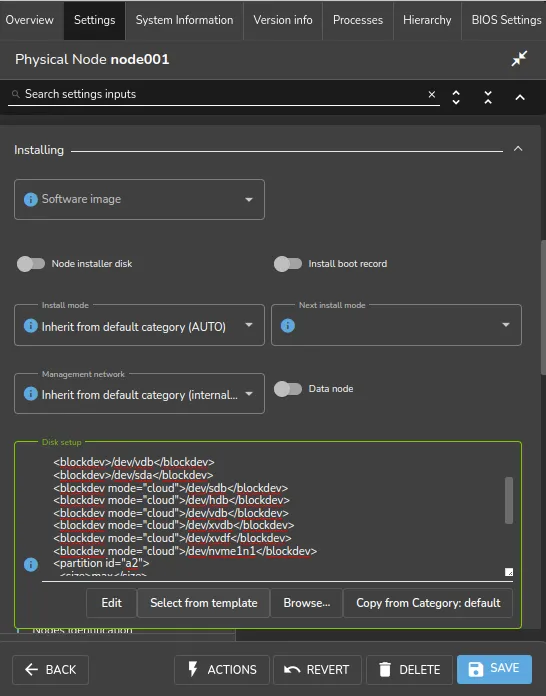
Task: Collapse the Installing section
Action: (518, 149)
